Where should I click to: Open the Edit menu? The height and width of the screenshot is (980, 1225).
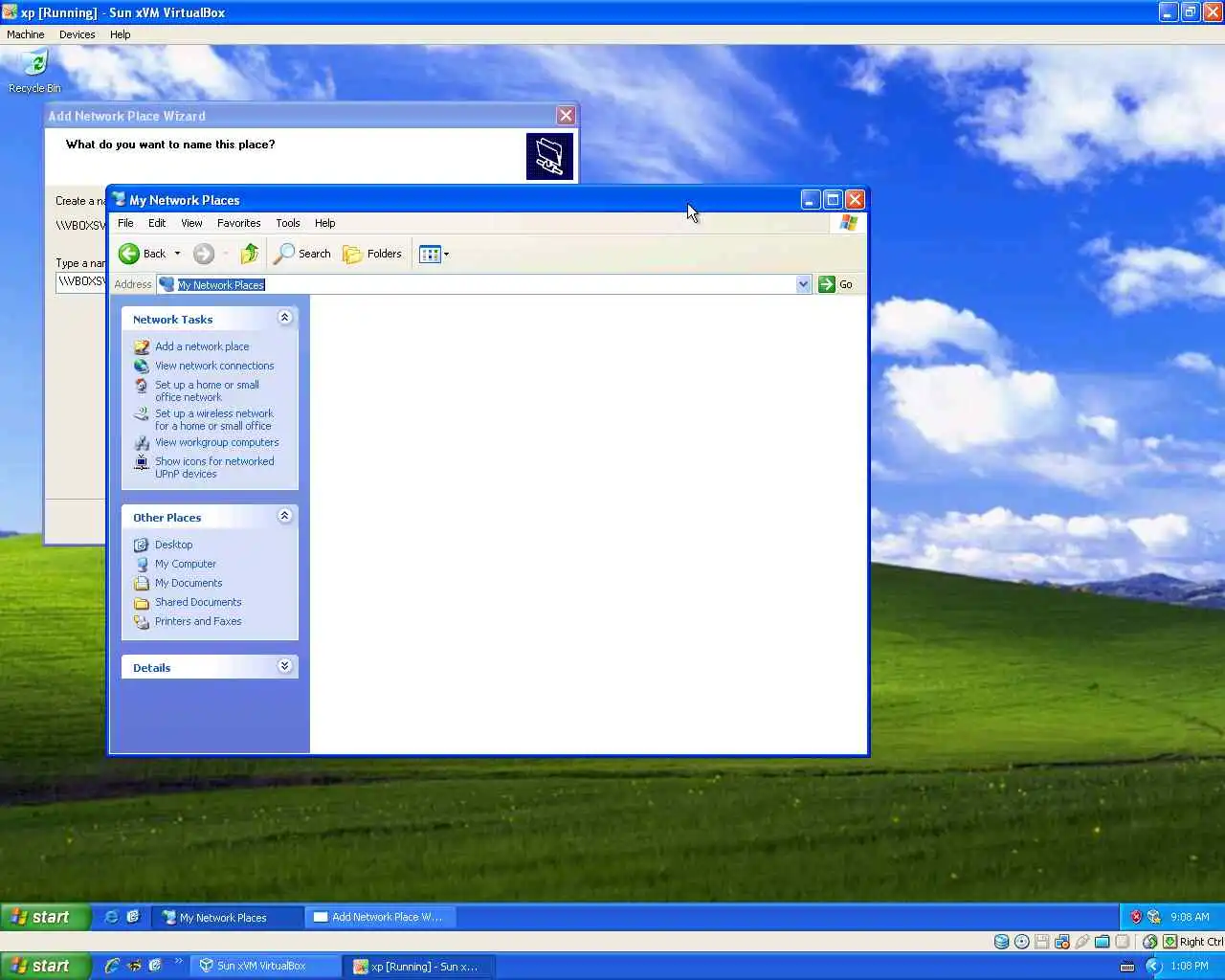pyautogui.click(x=157, y=223)
